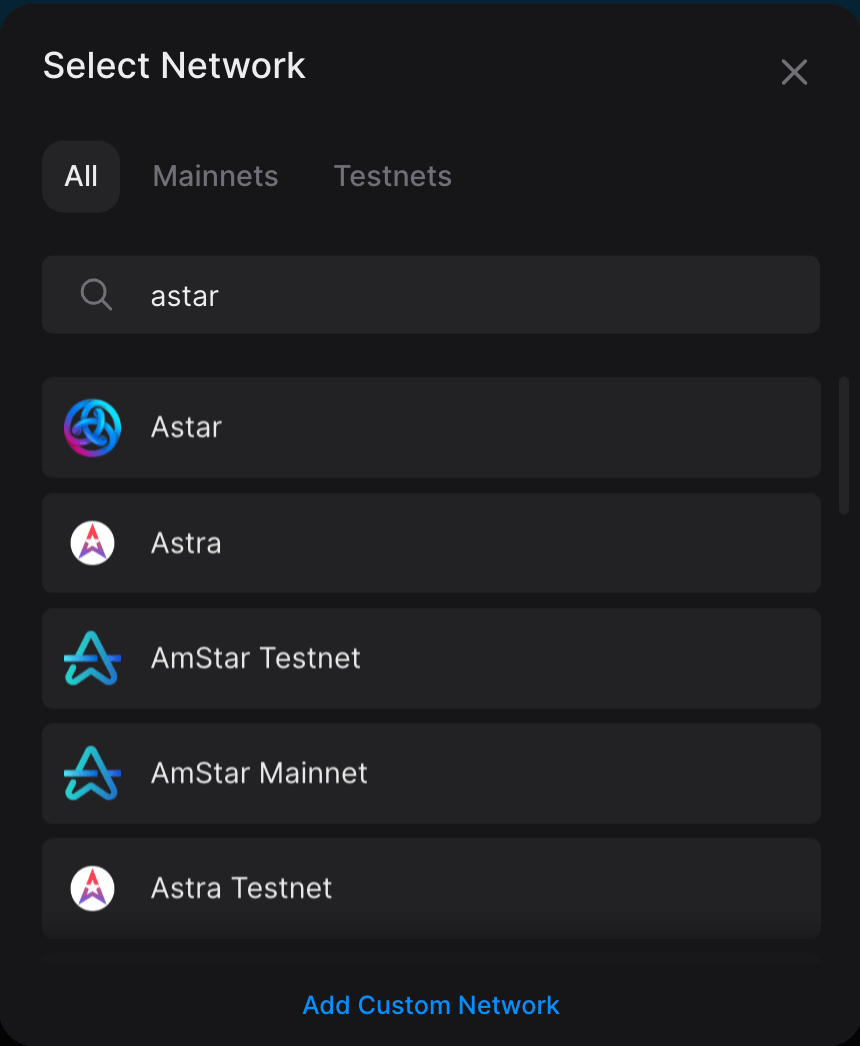Select the AmStar Testnet logo
Image resolution: width=860 pixels, height=1046 pixels.
pyautogui.click(x=92, y=658)
